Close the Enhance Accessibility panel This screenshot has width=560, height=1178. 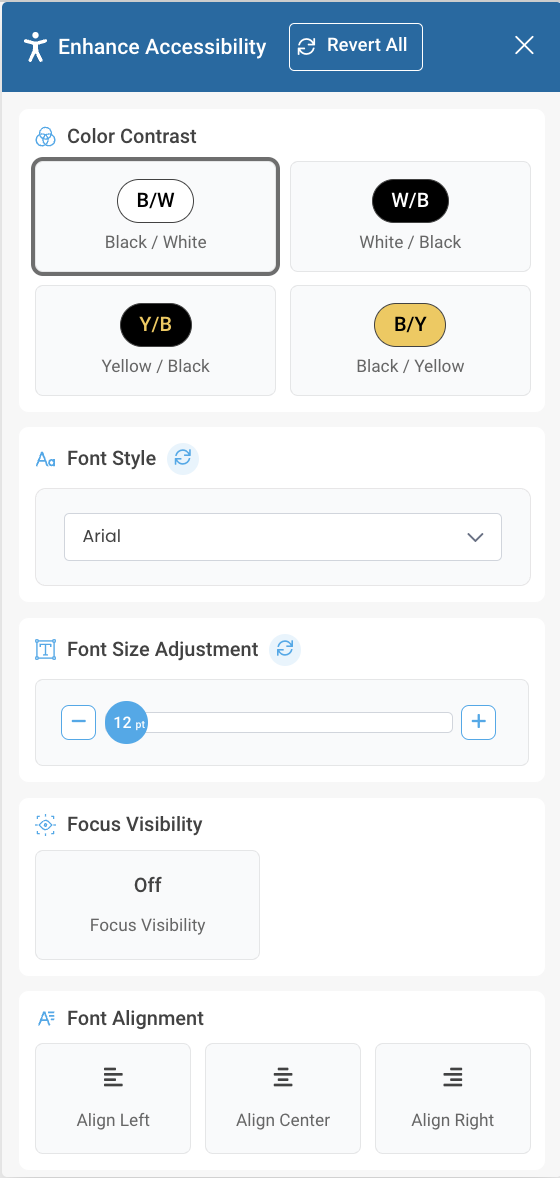pos(524,46)
